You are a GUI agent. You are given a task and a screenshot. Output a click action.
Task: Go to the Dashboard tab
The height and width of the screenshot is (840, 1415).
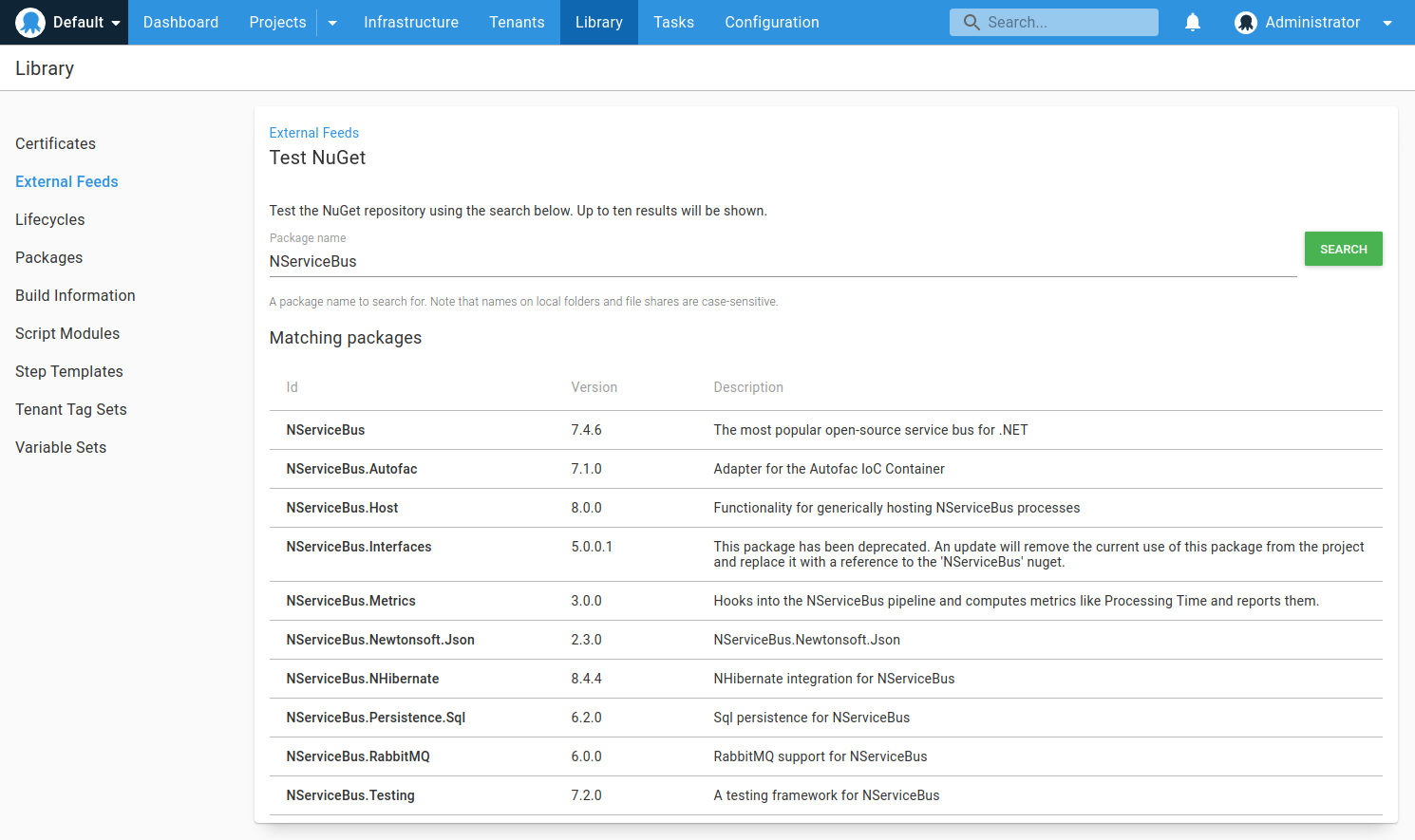click(180, 22)
